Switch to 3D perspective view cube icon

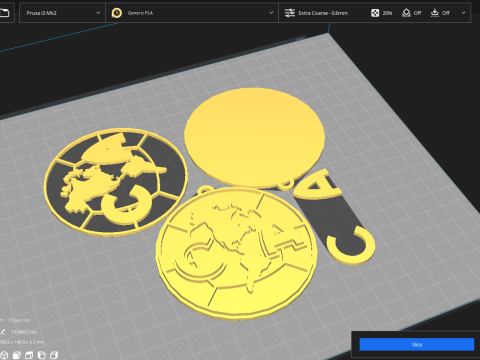tap(4, 355)
